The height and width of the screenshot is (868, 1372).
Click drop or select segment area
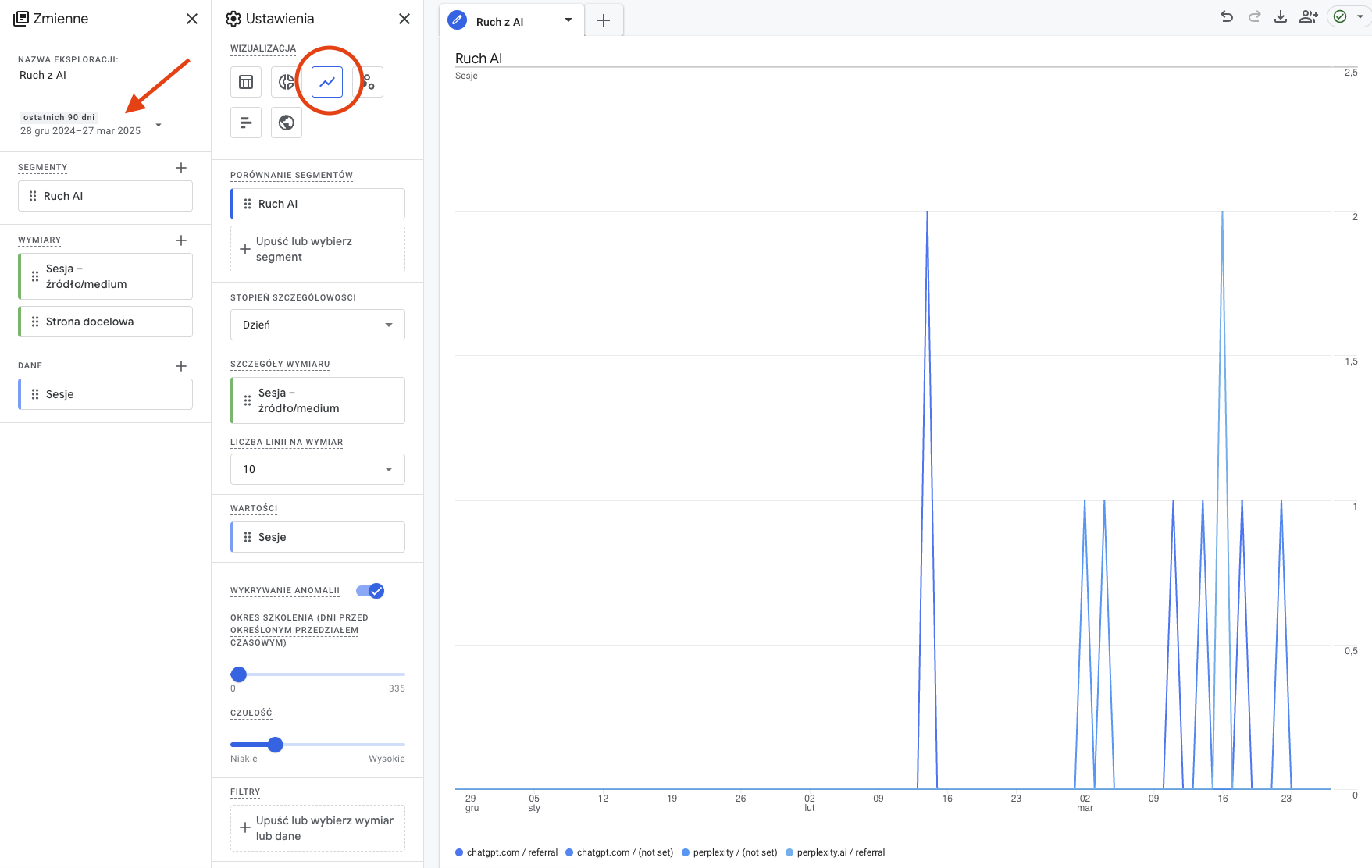click(x=317, y=249)
